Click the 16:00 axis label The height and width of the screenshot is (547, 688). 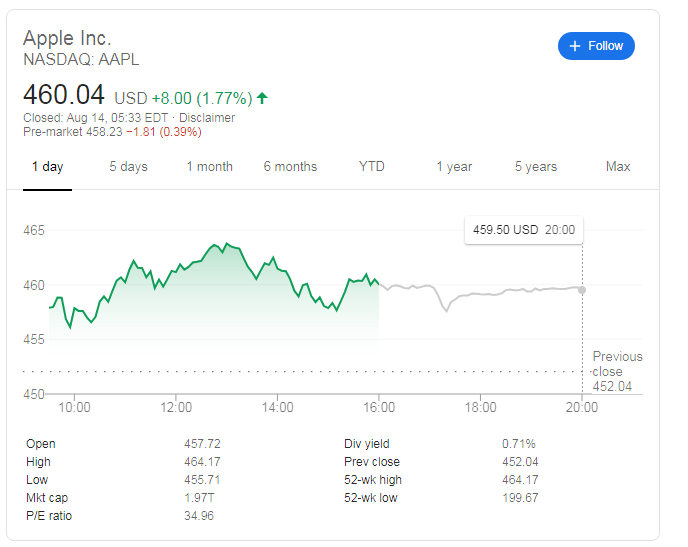[379, 407]
